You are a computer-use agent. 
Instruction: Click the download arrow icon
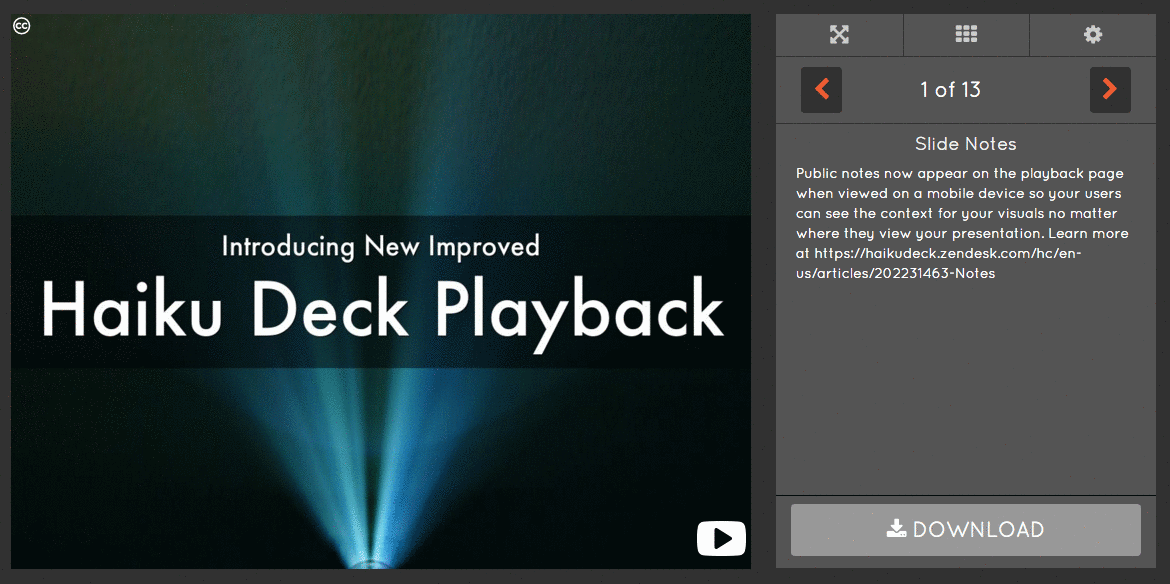897,529
